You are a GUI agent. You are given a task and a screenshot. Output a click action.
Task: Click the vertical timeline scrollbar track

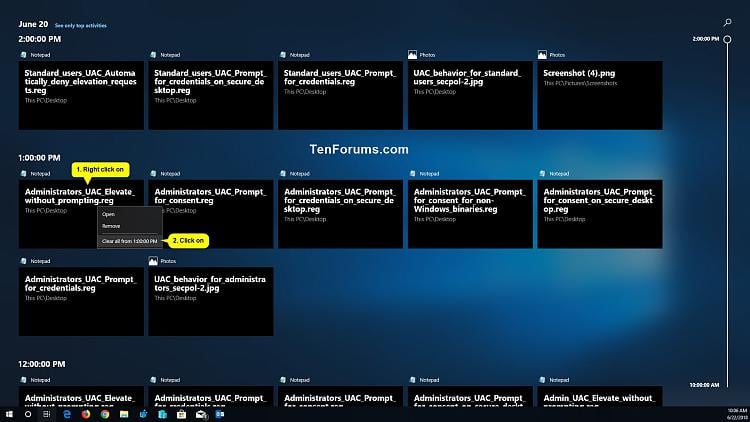click(x=727, y=215)
